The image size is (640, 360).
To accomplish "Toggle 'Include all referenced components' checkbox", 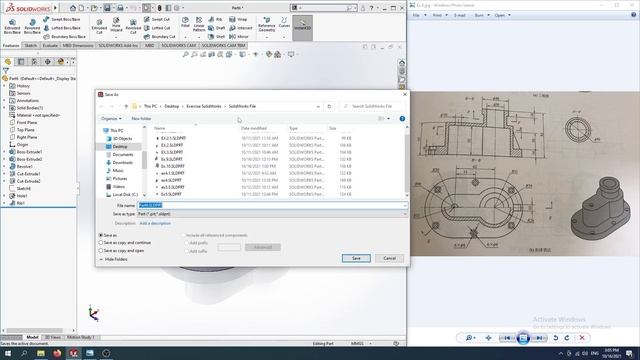I will pos(184,236).
